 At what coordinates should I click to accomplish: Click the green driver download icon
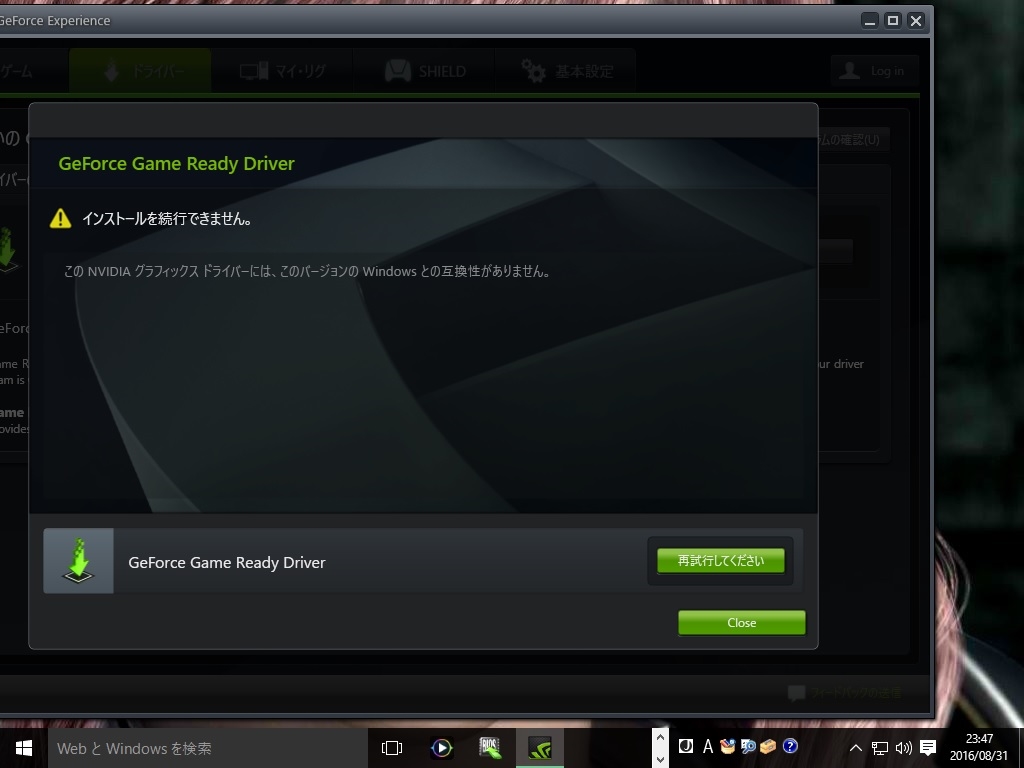pos(78,561)
